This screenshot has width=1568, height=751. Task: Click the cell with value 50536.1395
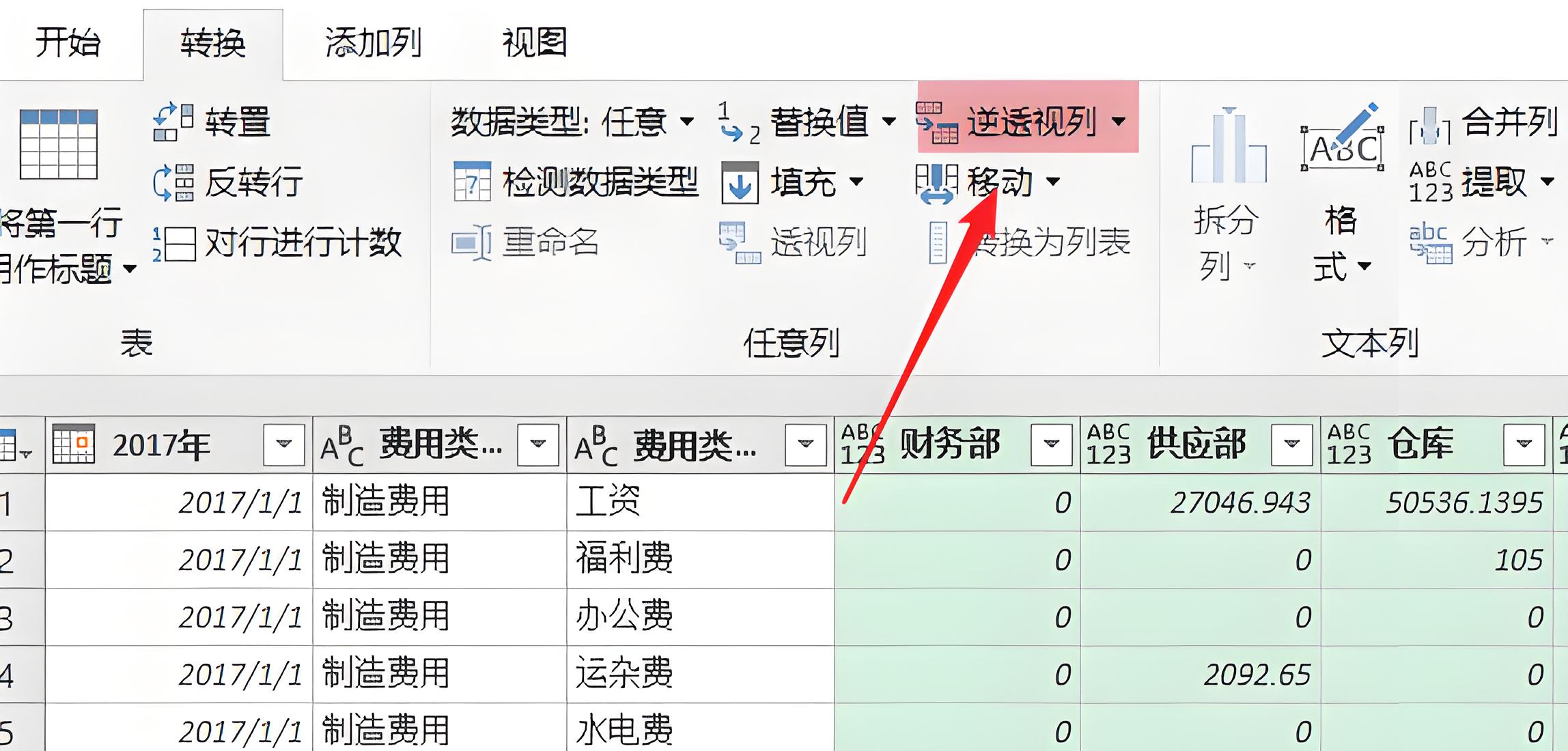coord(1437,502)
